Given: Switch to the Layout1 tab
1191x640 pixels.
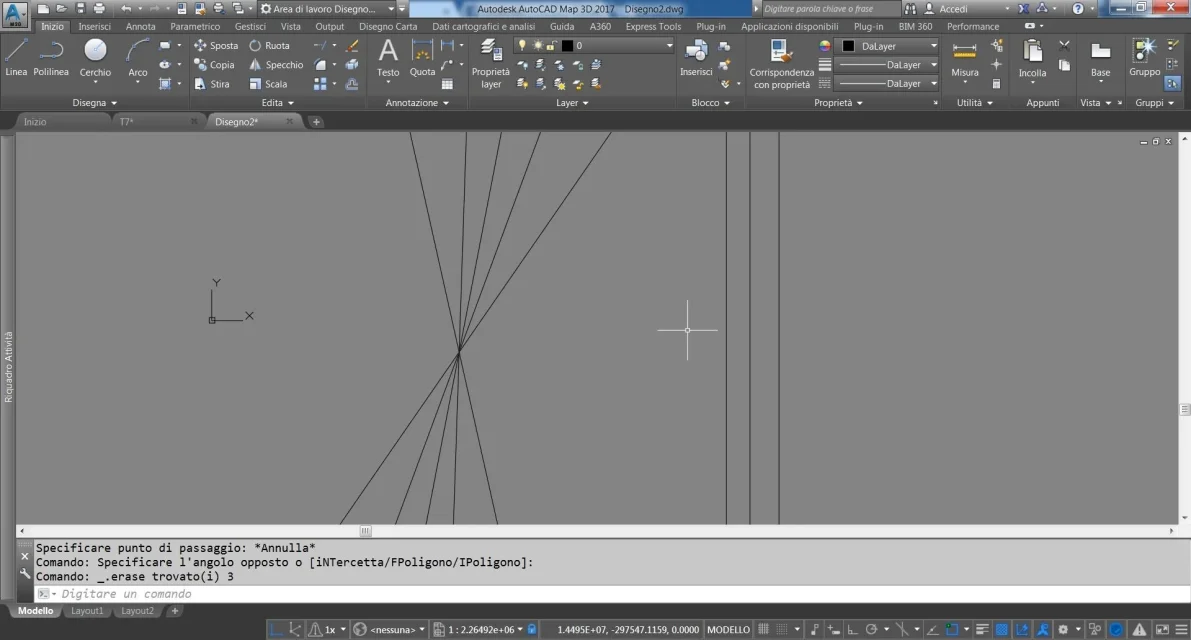Looking at the screenshot, I should click(x=87, y=610).
